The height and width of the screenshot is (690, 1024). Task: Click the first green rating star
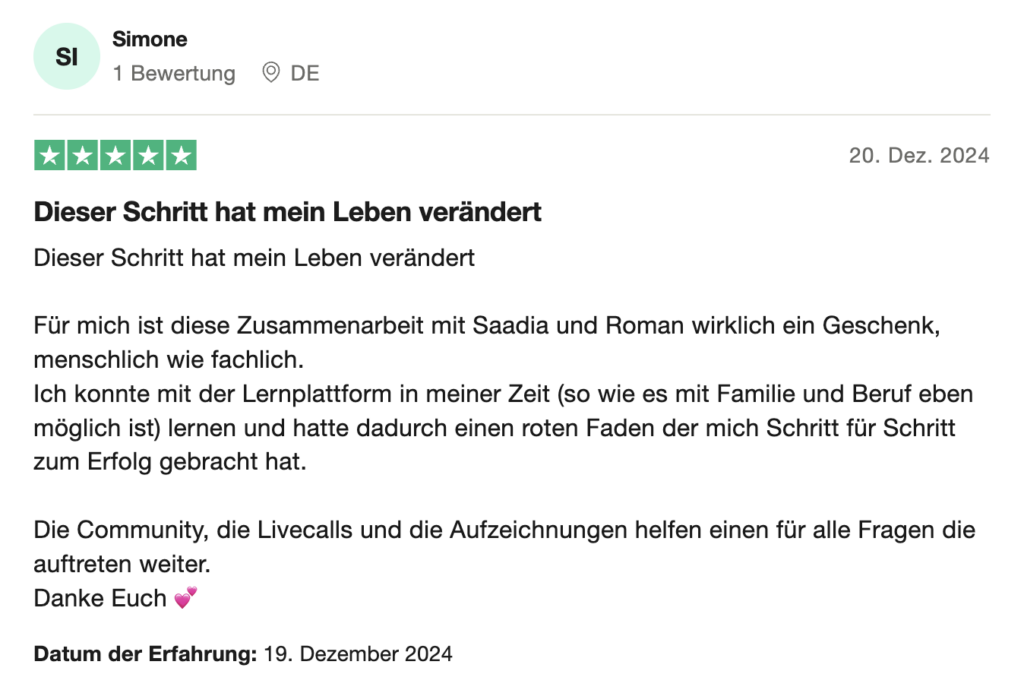coord(50,155)
